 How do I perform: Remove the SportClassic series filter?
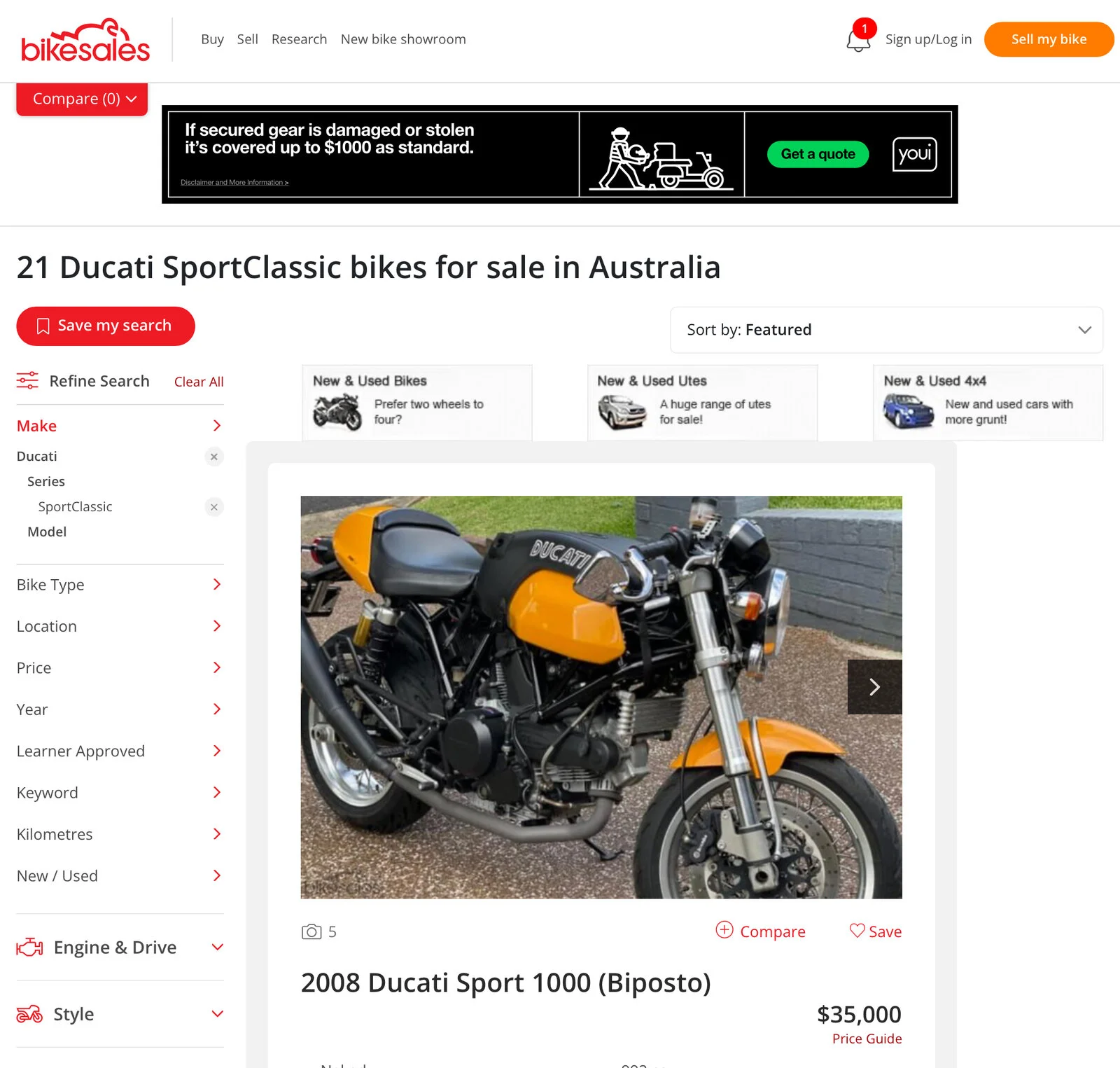(x=214, y=507)
